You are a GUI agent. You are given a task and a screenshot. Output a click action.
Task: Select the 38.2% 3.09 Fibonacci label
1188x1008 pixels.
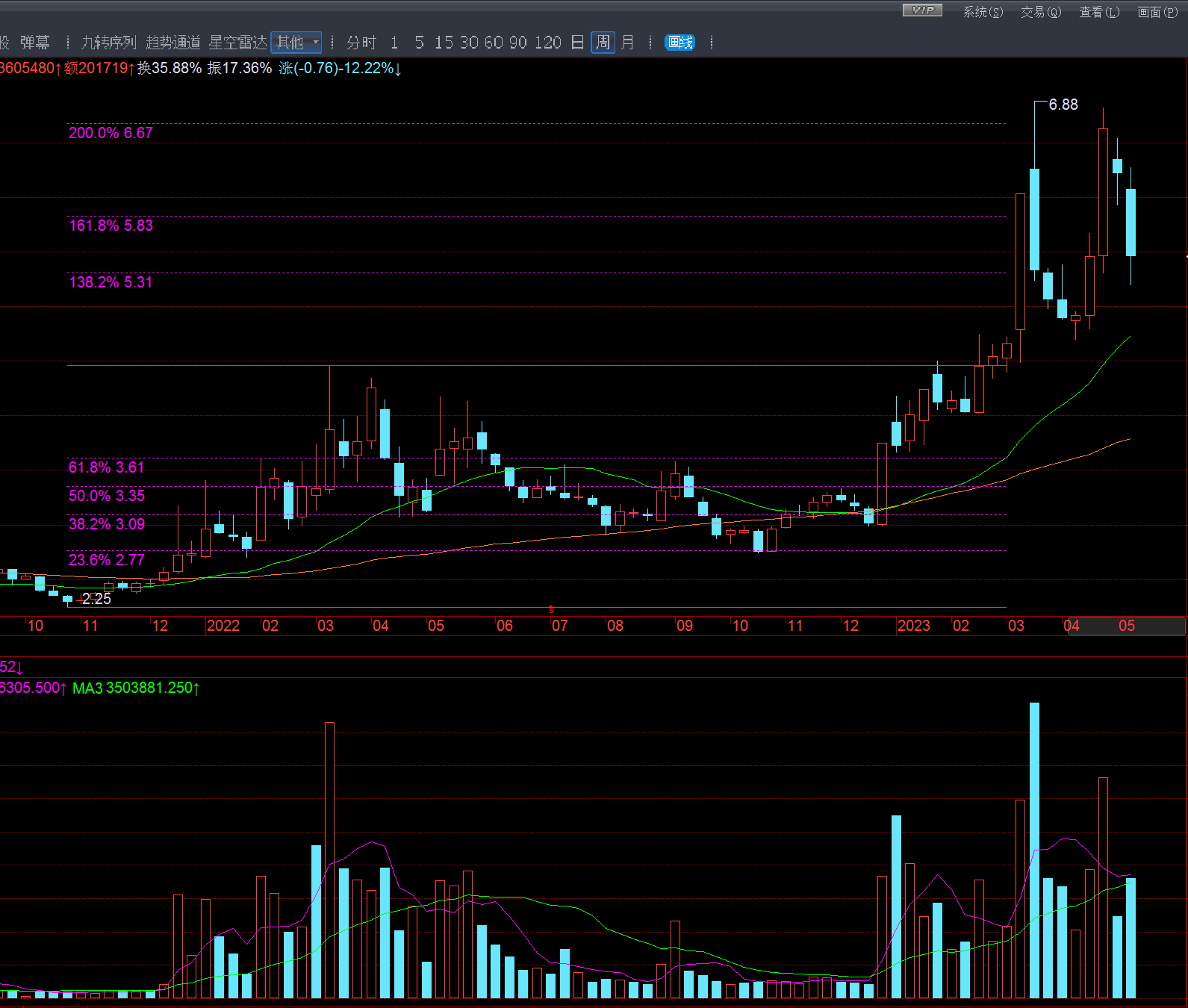coord(107,524)
